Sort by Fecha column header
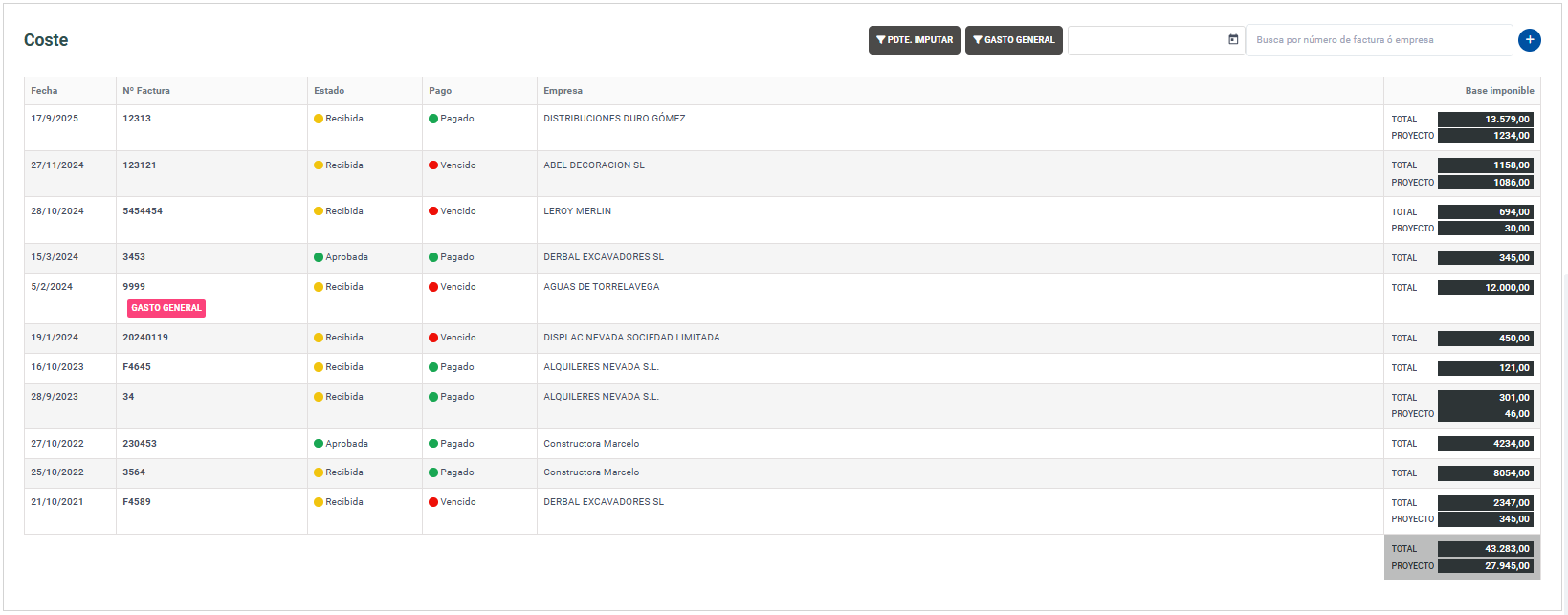1568x615 pixels. click(44, 91)
